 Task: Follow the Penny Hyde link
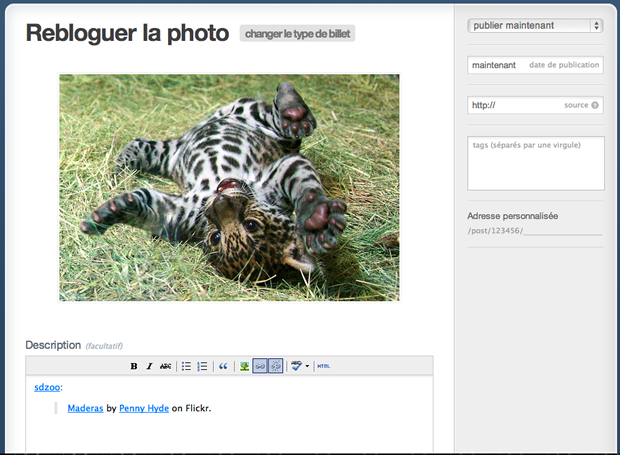(x=144, y=408)
